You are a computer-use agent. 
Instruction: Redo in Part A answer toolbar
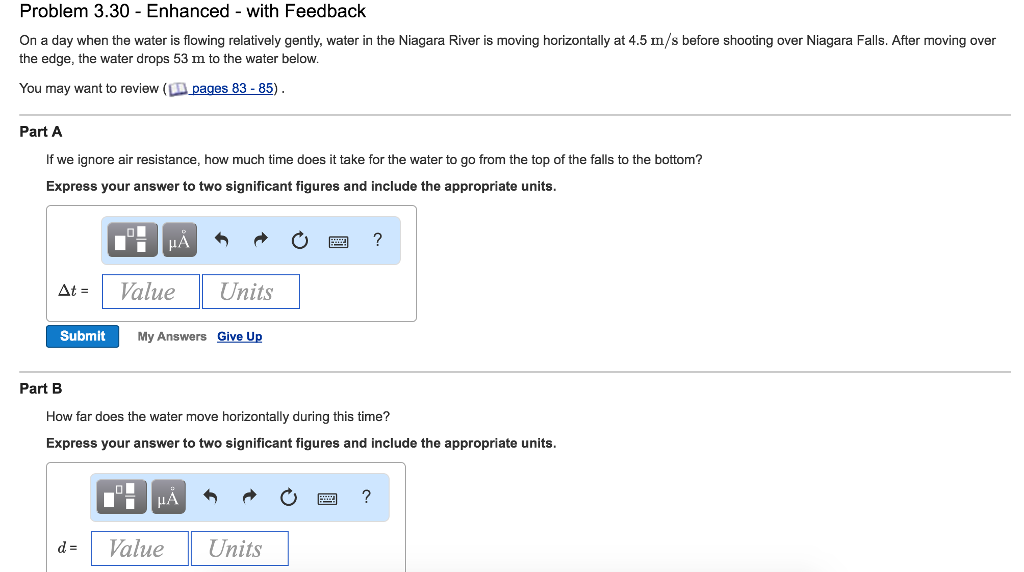click(261, 240)
